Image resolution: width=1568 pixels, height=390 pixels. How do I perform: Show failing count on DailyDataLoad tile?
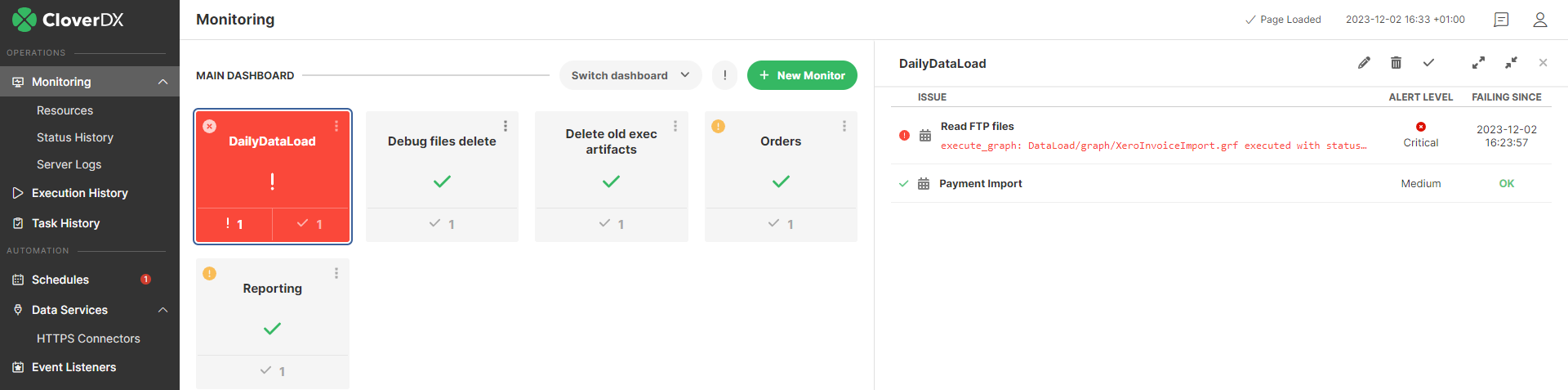(234, 224)
